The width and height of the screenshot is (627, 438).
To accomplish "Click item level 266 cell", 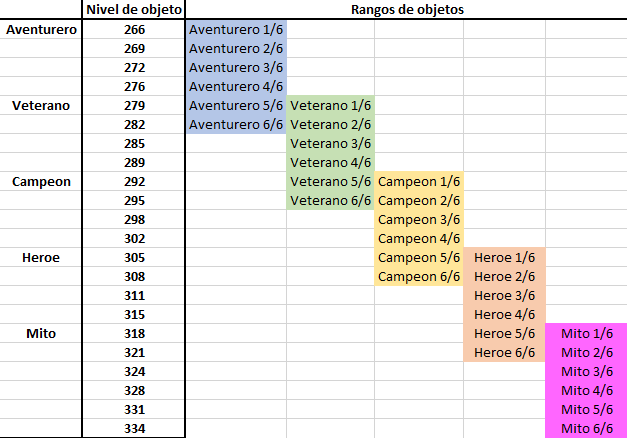I will (x=134, y=30).
